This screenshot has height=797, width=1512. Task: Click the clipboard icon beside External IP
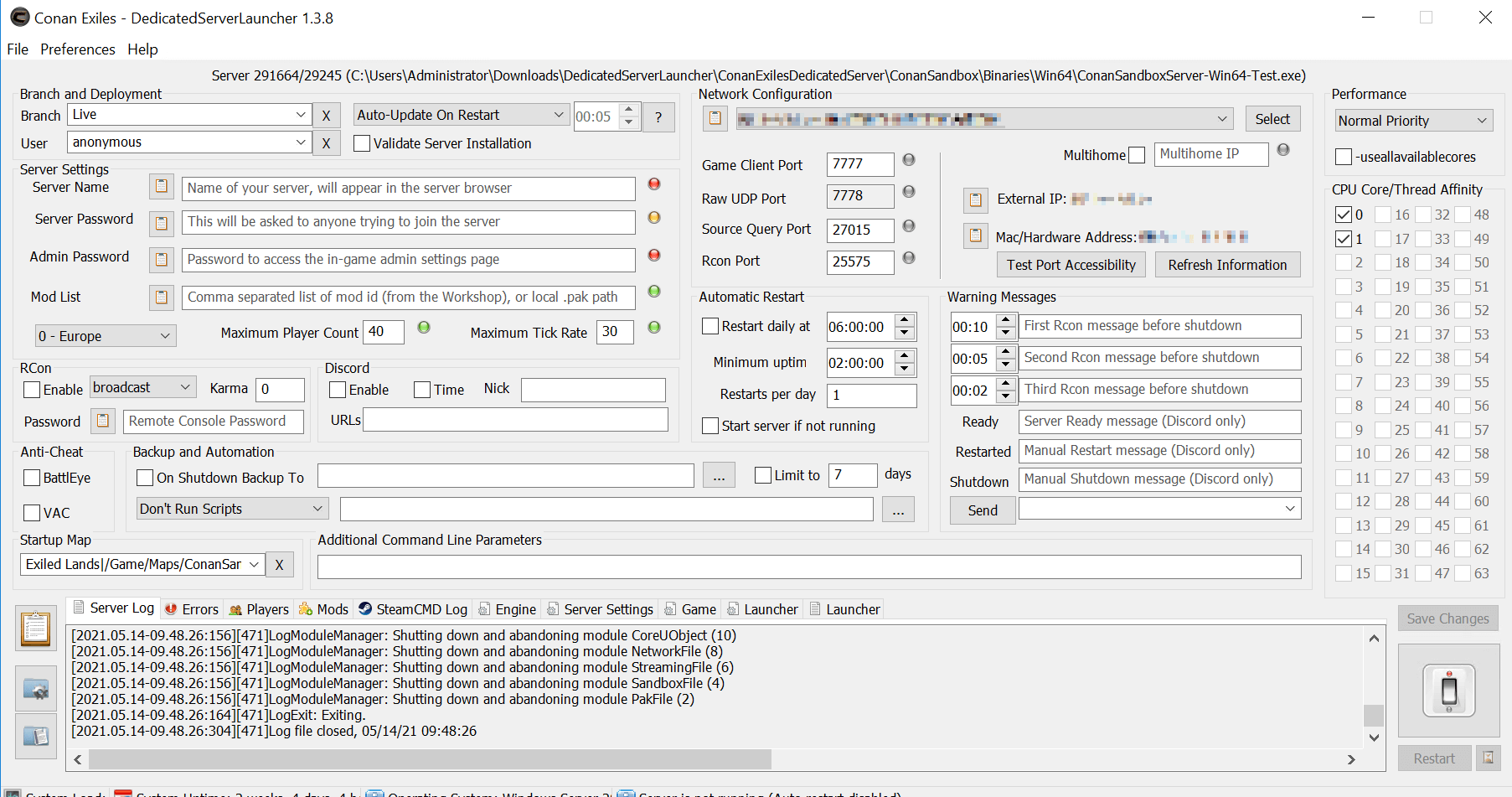click(975, 199)
